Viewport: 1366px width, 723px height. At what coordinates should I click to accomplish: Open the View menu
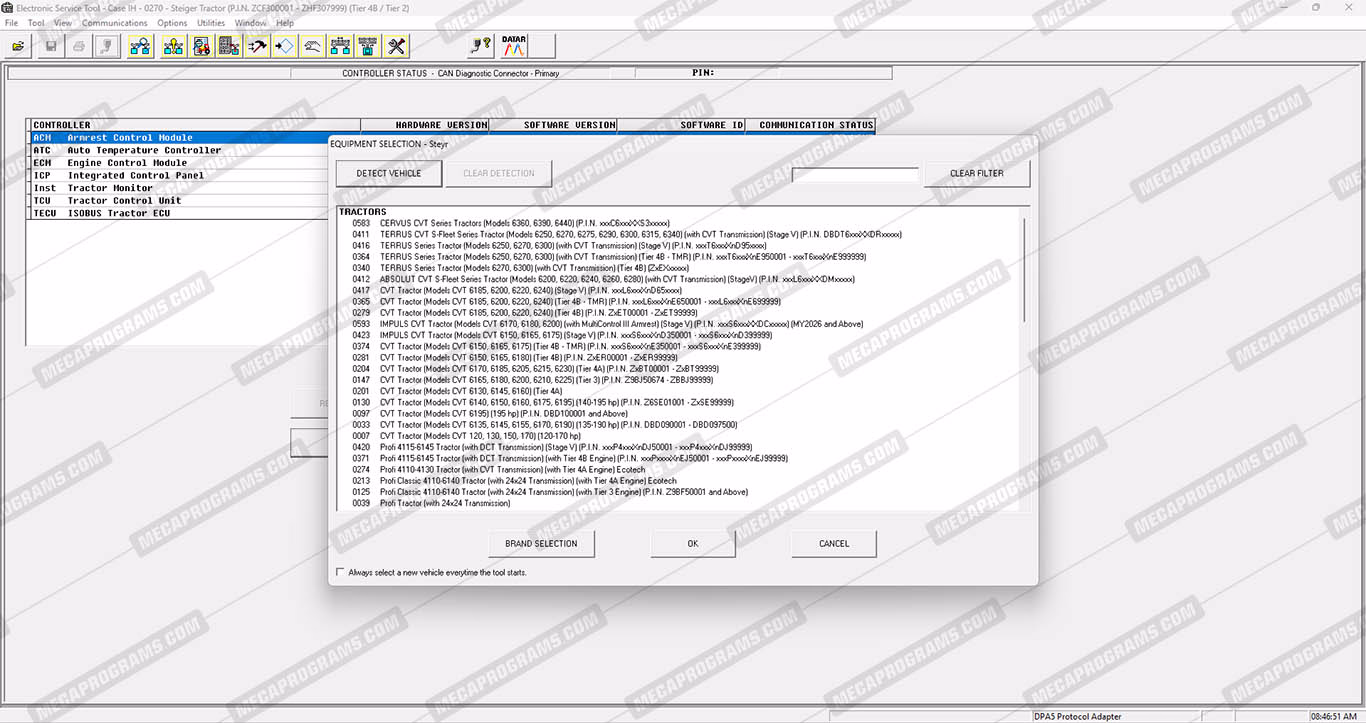[62, 23]
